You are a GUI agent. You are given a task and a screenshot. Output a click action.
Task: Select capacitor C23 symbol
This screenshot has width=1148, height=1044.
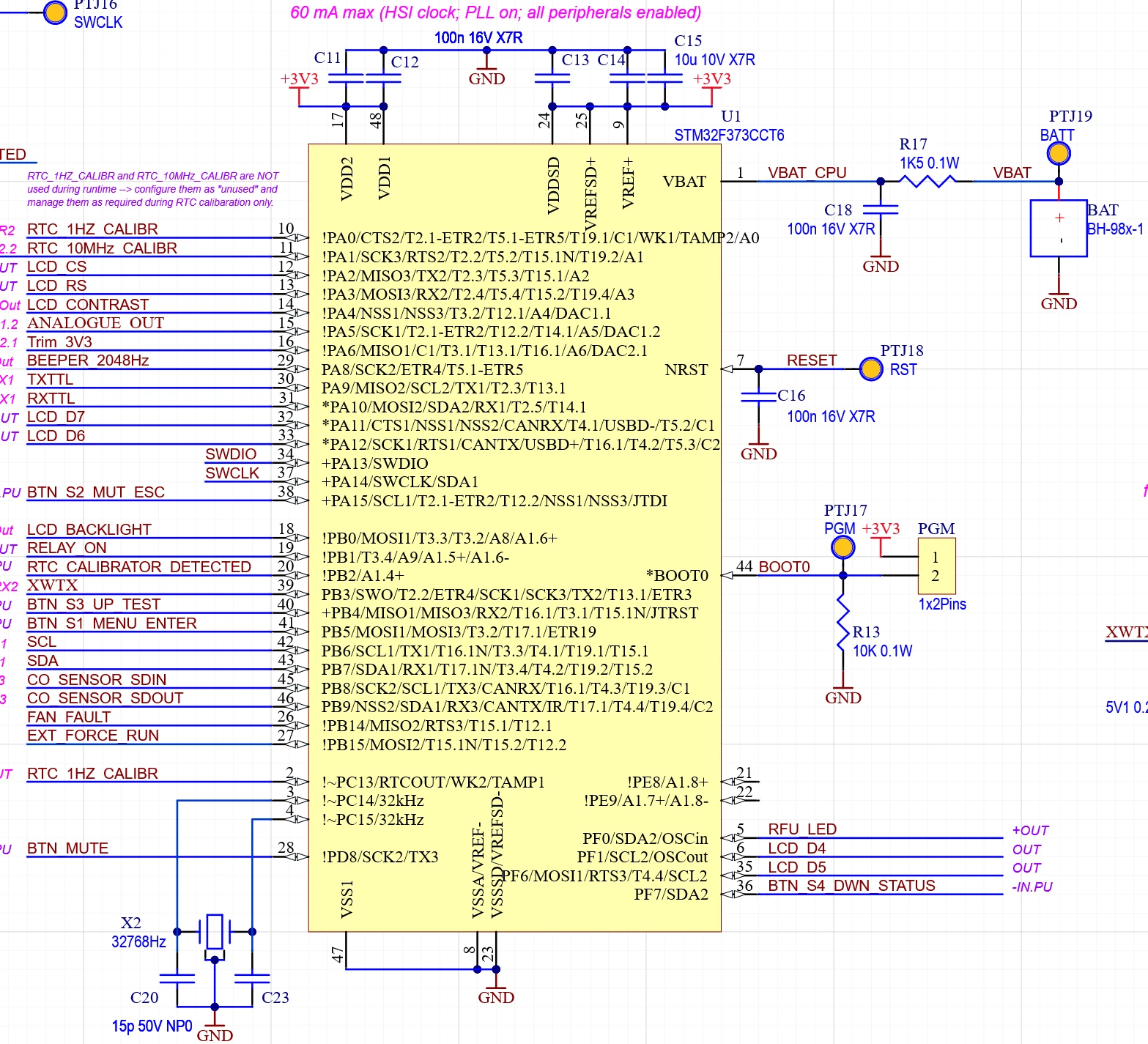click(252, 978)
